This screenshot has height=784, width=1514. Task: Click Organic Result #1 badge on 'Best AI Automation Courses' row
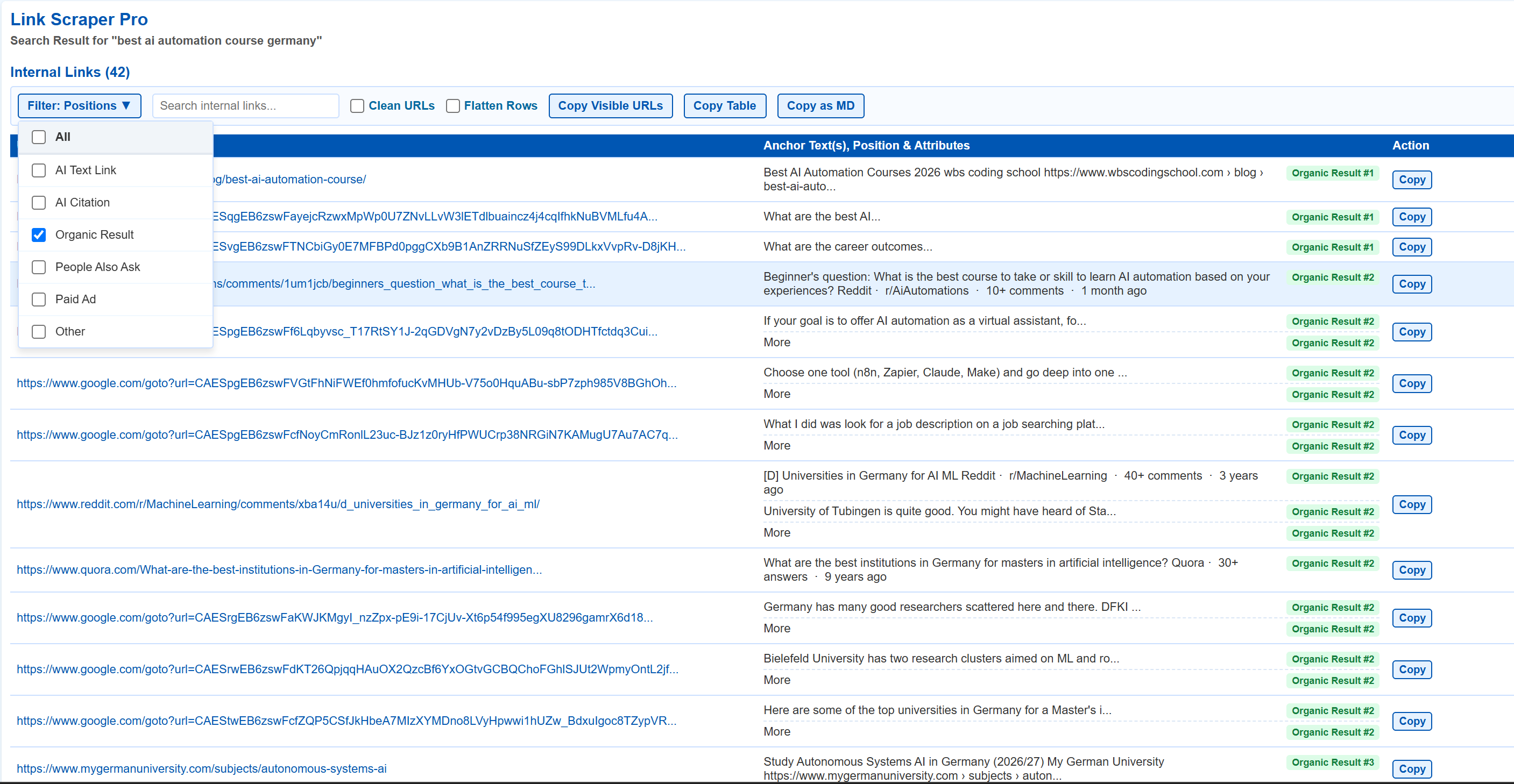(1332, 173)
